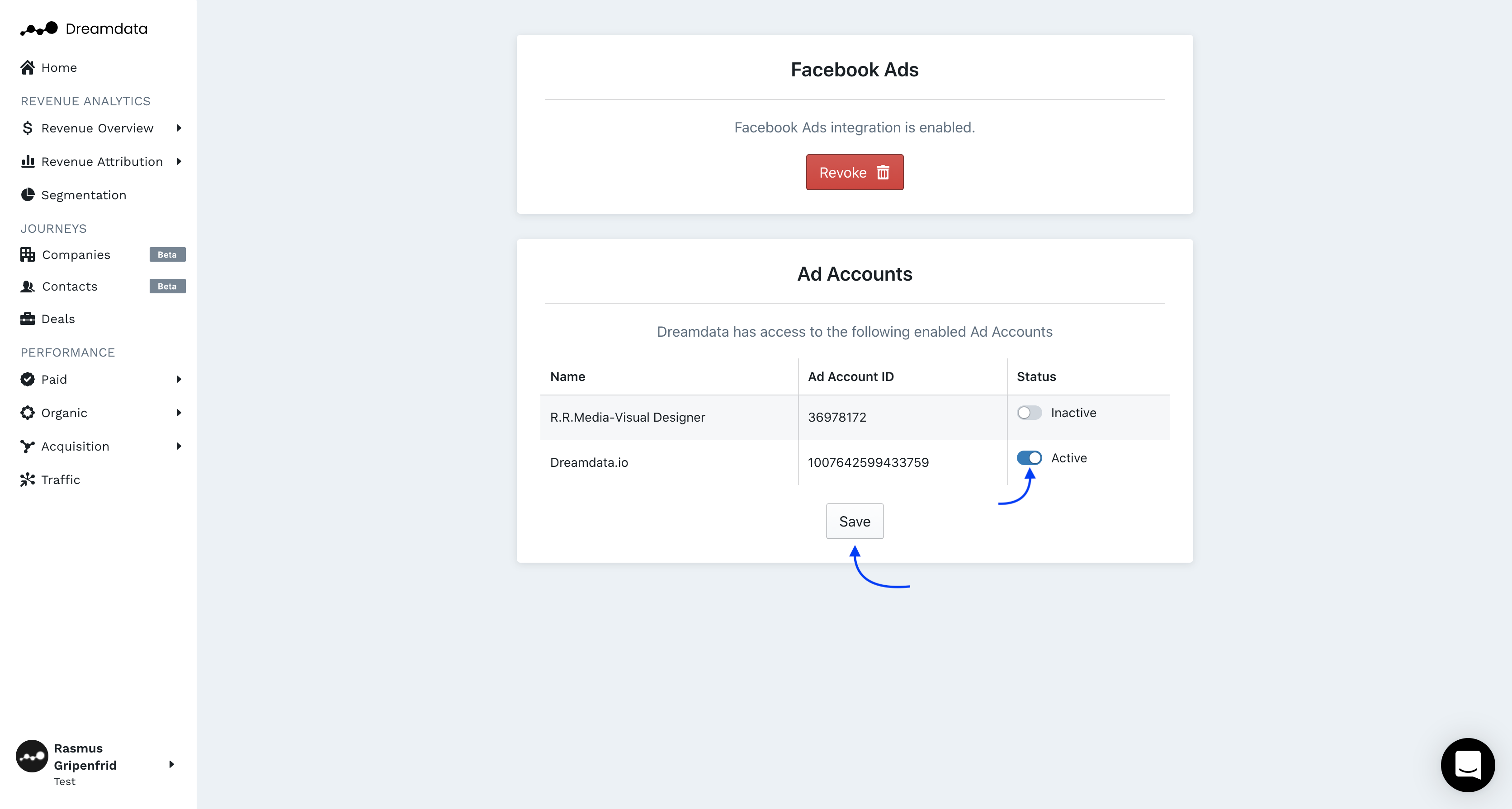The height and width of the screenshot is (809, 1512).
Task: Disable the Dreamdata.io ad account toggle
Action: click(1029, 458)
